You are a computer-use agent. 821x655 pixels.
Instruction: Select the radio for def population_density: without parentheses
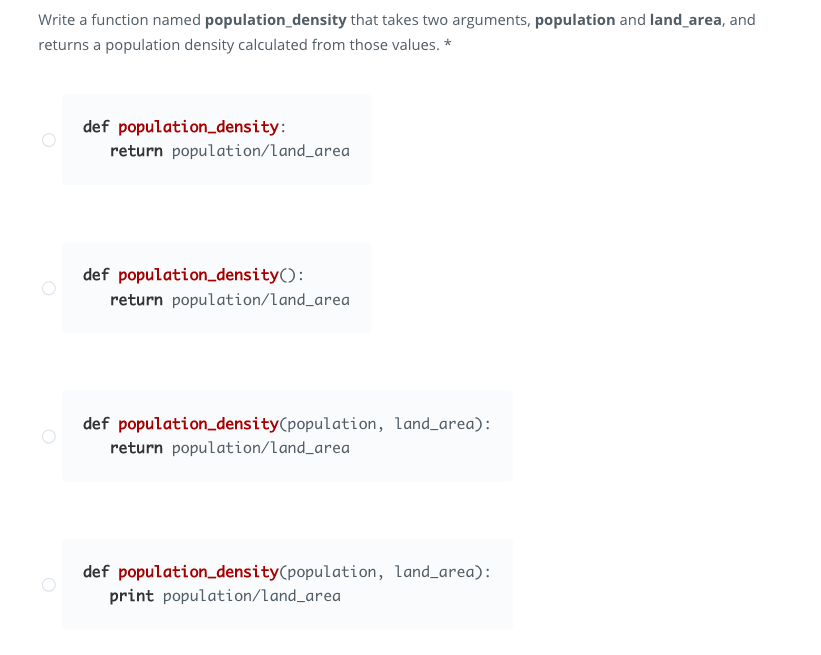49,140
